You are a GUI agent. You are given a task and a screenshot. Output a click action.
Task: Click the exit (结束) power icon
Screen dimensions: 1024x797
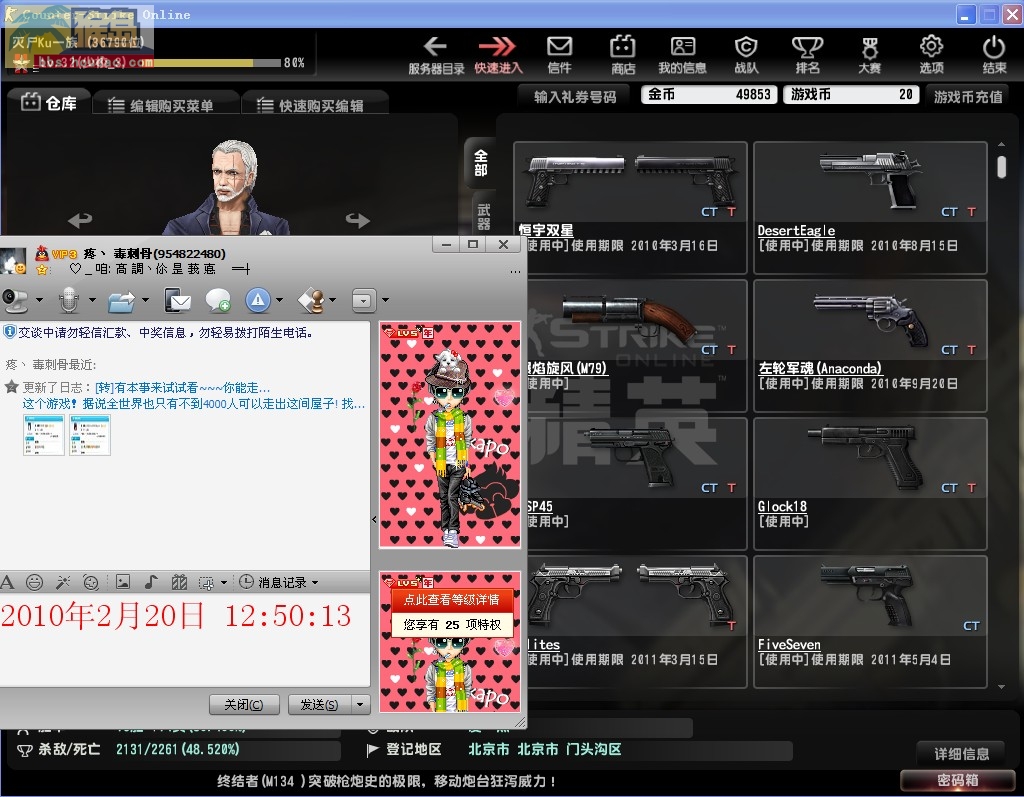point(994,46)
